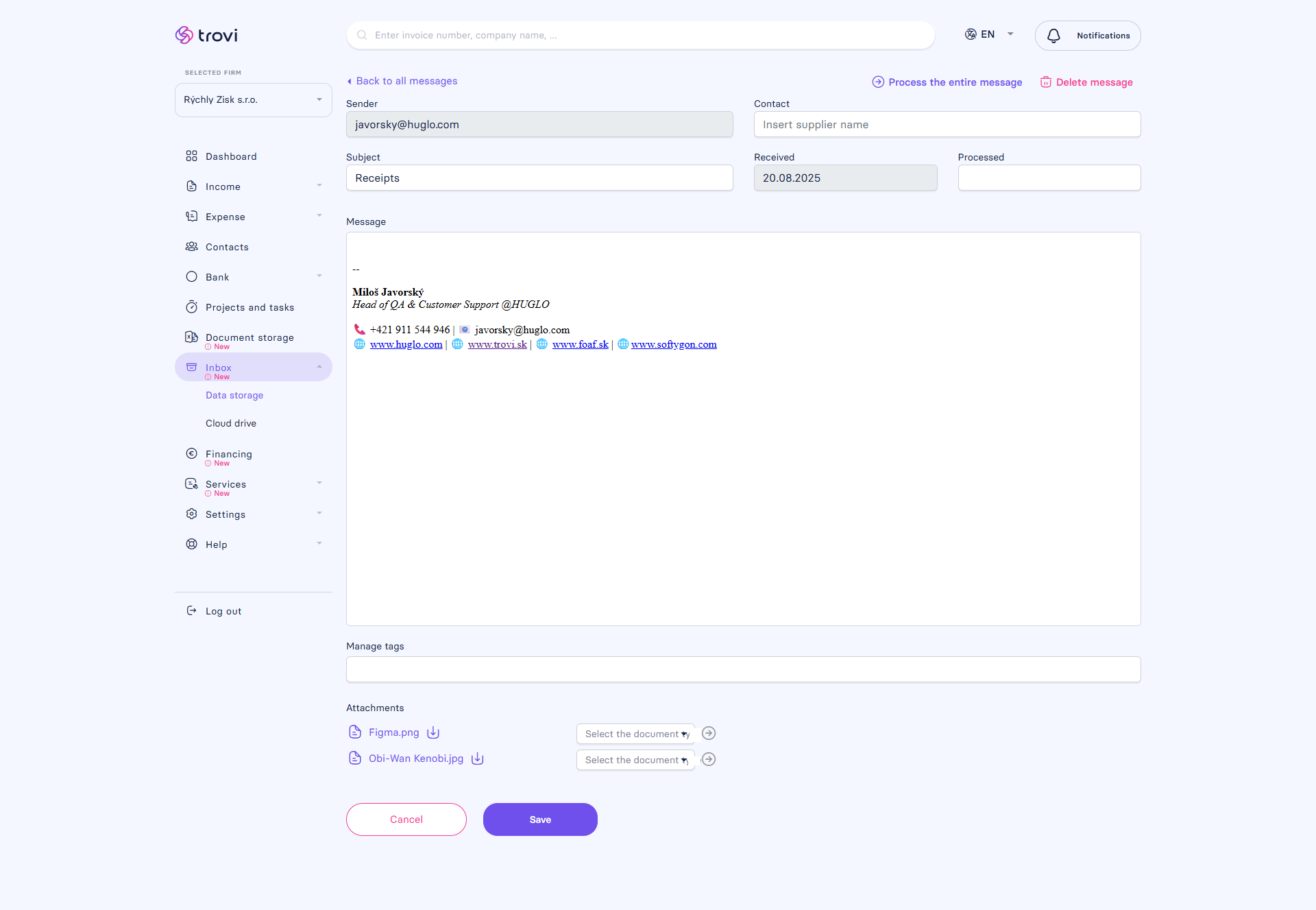
Task: Open notifications via the bell icon
Action: click(x=1053, y=36)
